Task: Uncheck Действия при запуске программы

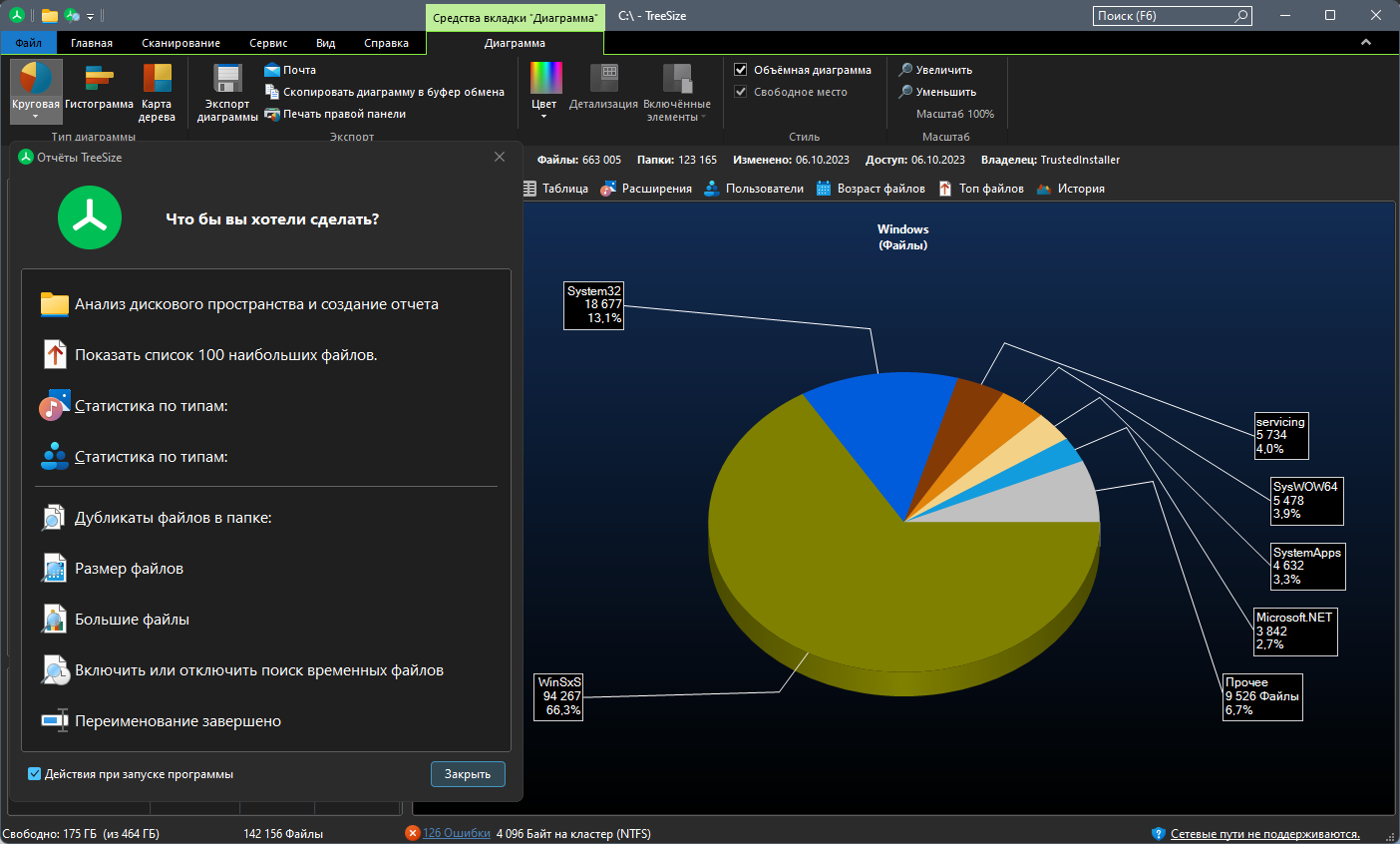Action: [x=35, y=774]
